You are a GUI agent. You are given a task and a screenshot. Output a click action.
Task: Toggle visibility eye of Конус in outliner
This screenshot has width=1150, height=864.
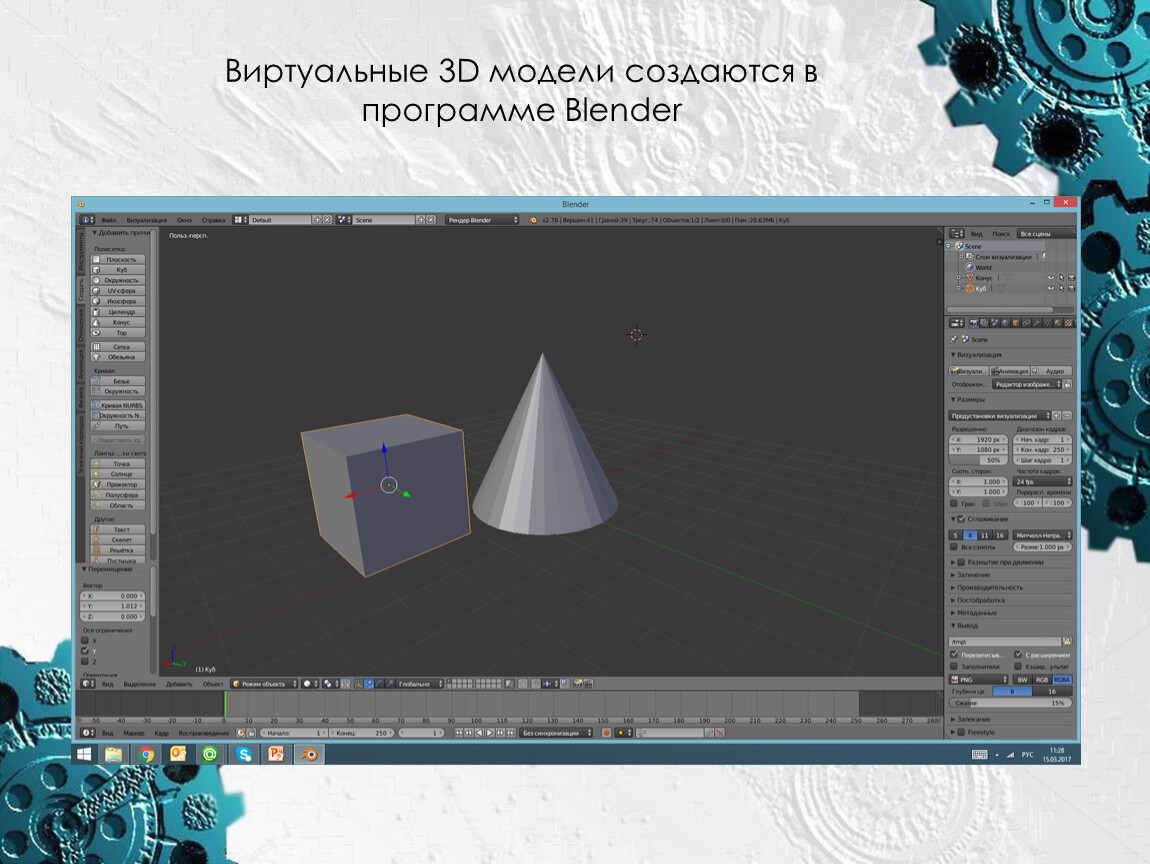click(x=1050, y=278)
